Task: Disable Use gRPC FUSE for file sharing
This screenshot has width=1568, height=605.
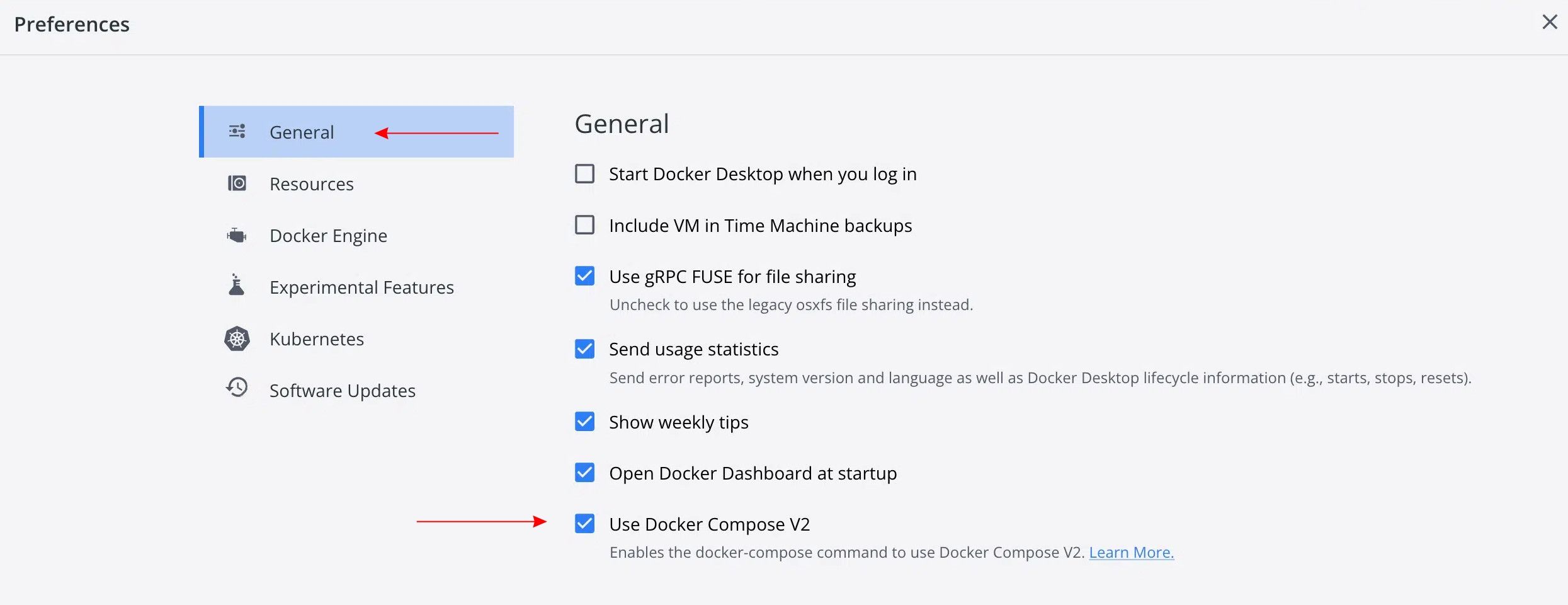Action: [584, 276]
